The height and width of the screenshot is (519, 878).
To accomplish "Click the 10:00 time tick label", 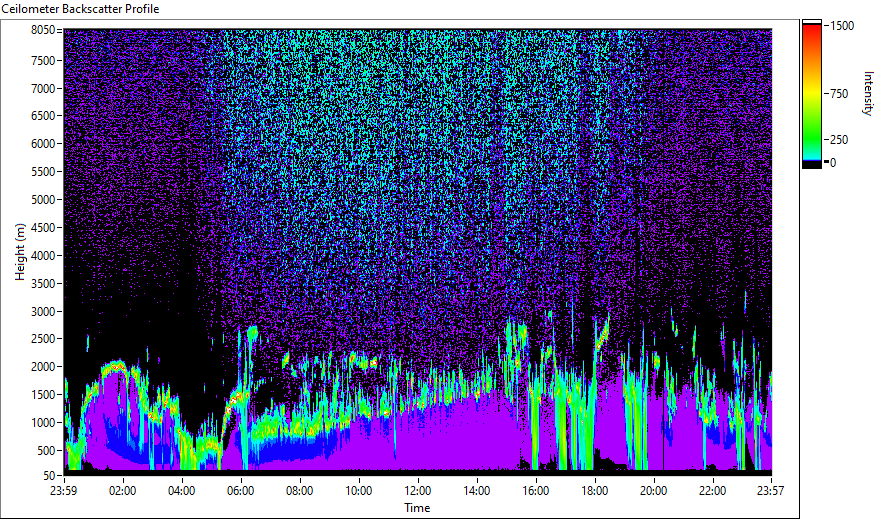I will (x=358, y=491).
